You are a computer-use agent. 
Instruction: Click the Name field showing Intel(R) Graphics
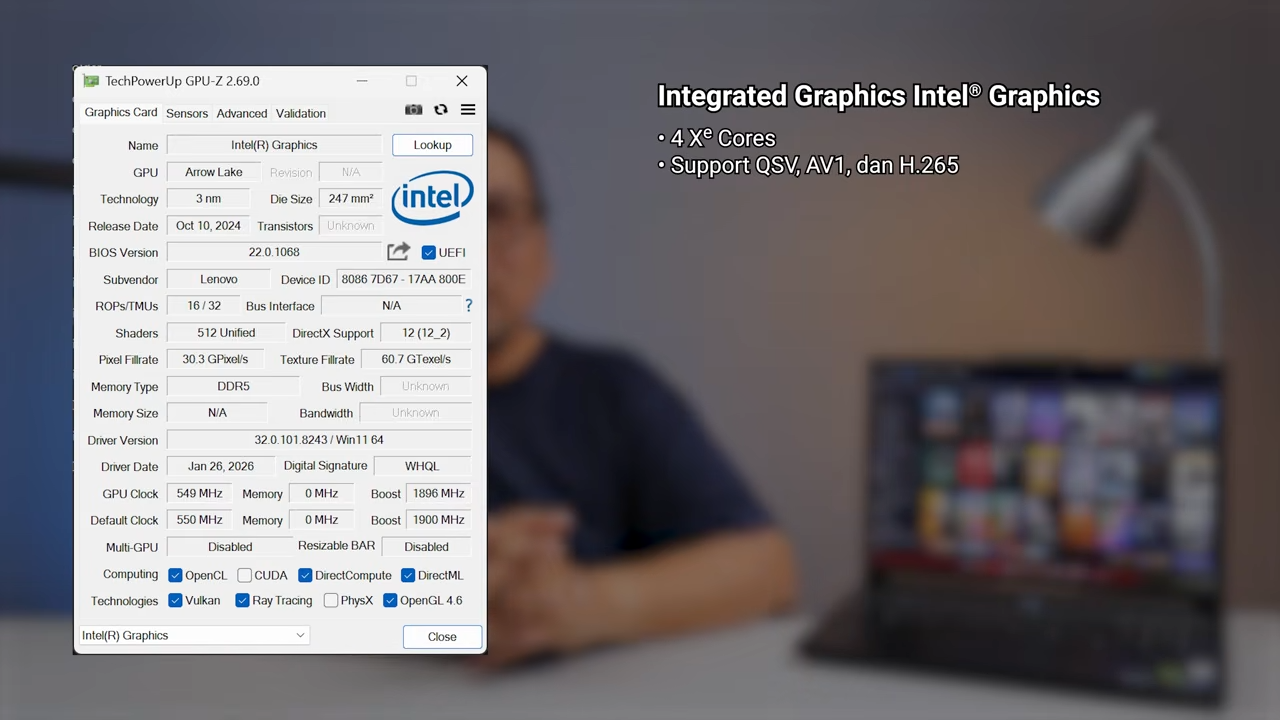pos(274,145)
